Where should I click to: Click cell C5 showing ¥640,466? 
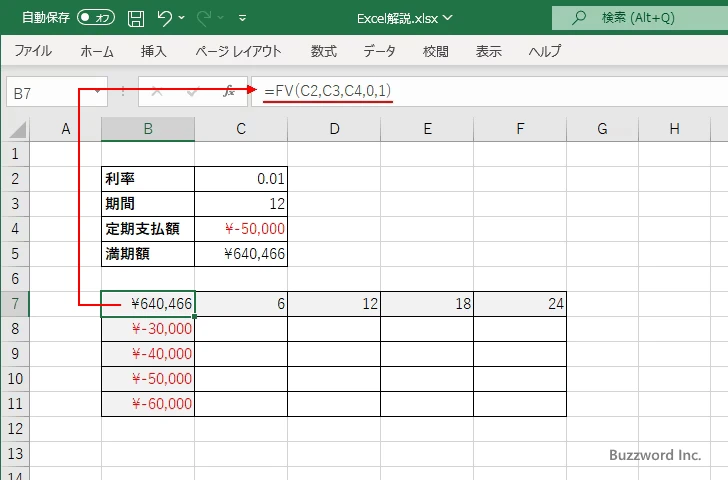pyautogui.click(x=241, y=254)
